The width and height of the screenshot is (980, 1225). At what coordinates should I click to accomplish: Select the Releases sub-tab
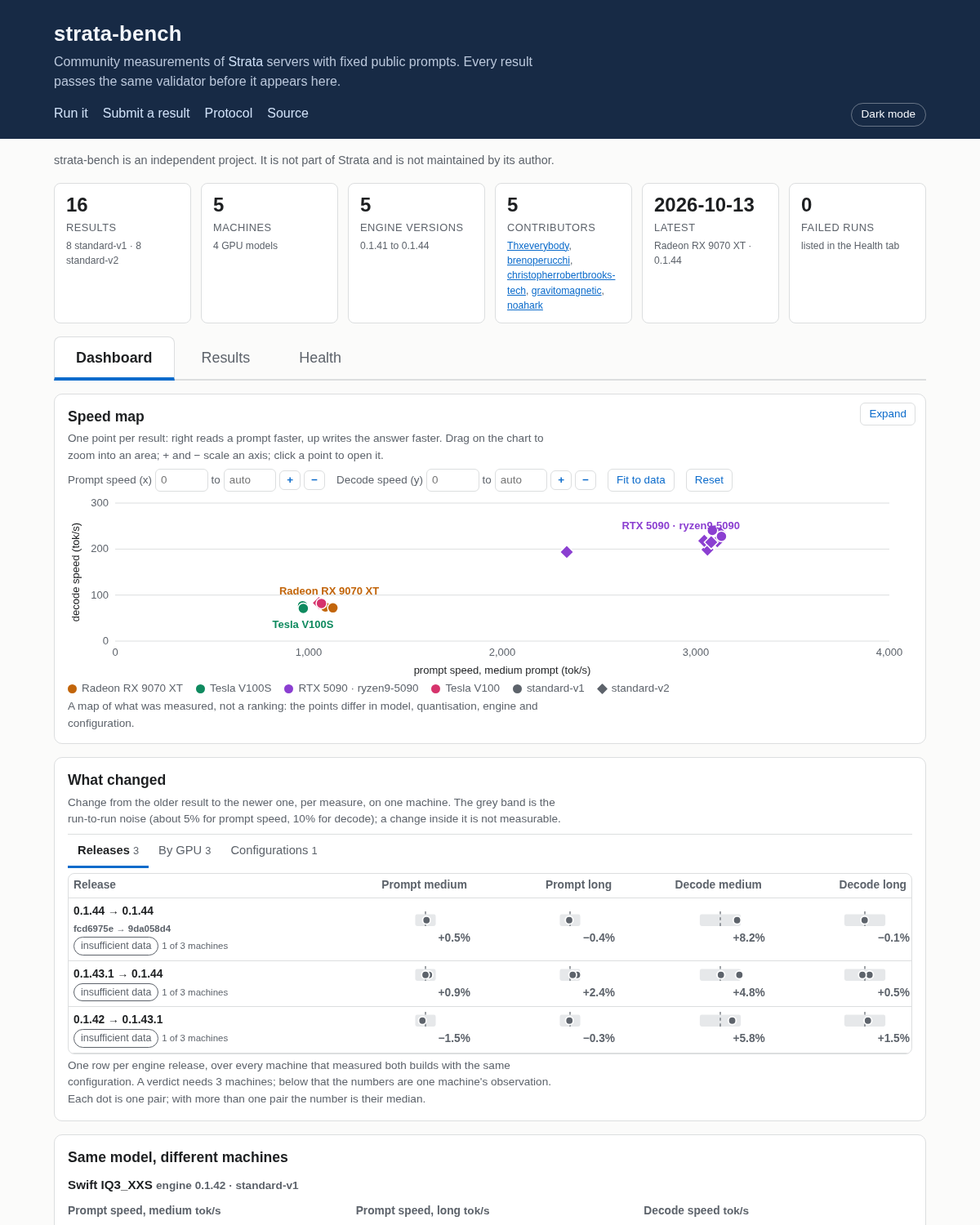coord(108,850)
